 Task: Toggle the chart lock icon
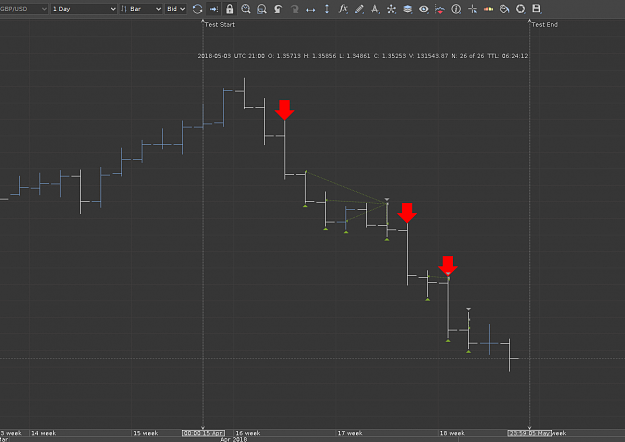[x=230, y=9]
